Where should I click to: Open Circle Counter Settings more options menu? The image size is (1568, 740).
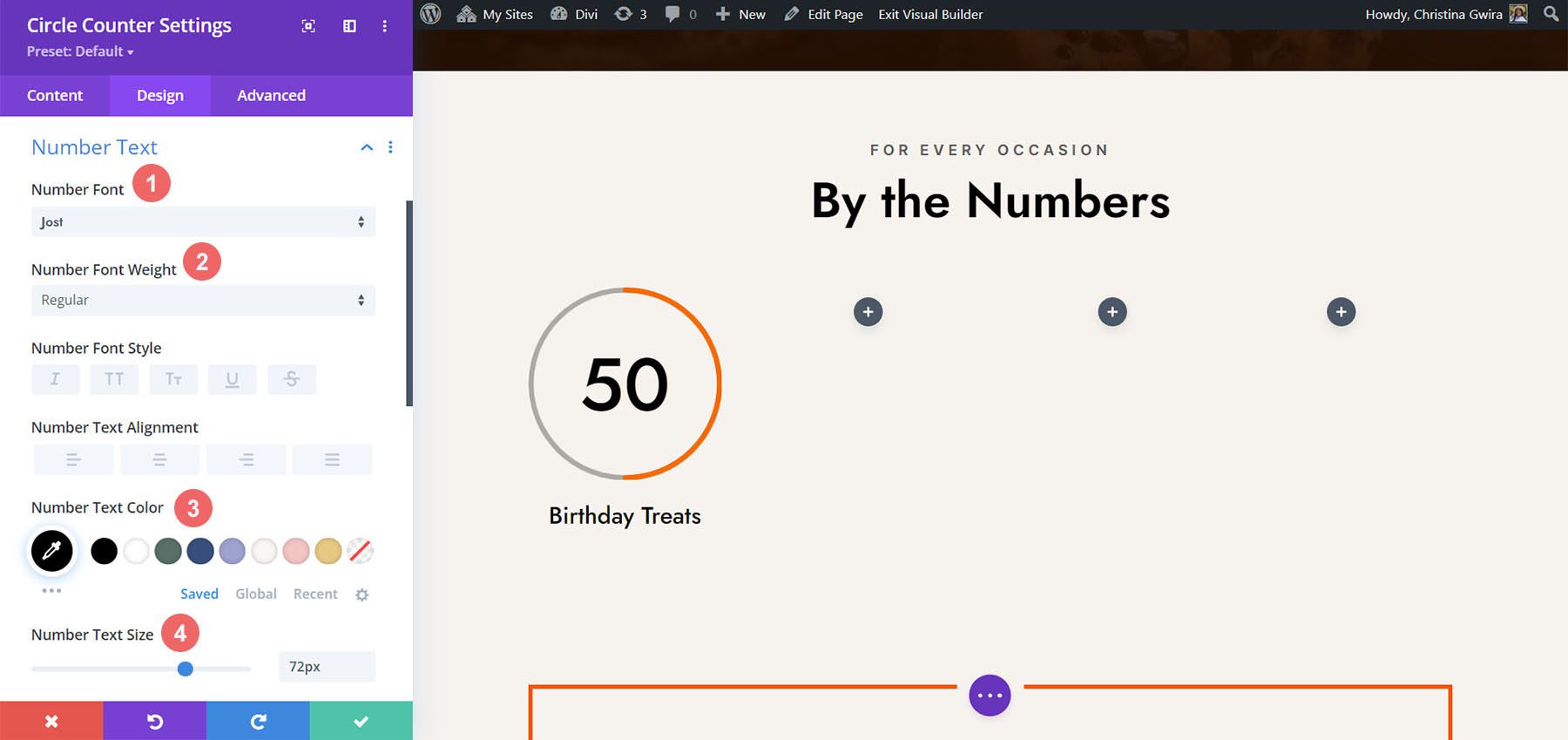pos(384,26)
